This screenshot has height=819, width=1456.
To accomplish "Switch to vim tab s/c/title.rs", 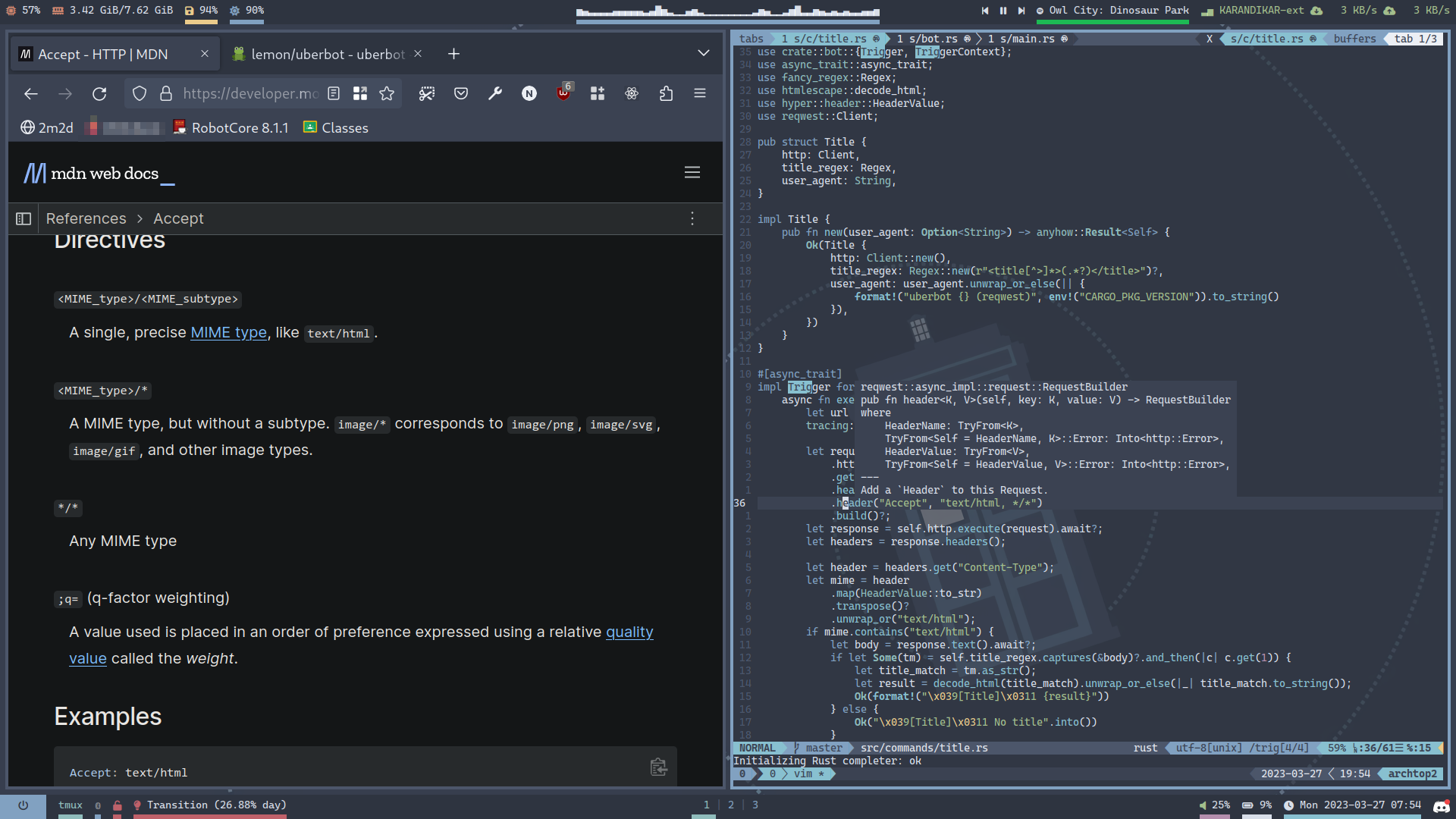I will 830,39.
